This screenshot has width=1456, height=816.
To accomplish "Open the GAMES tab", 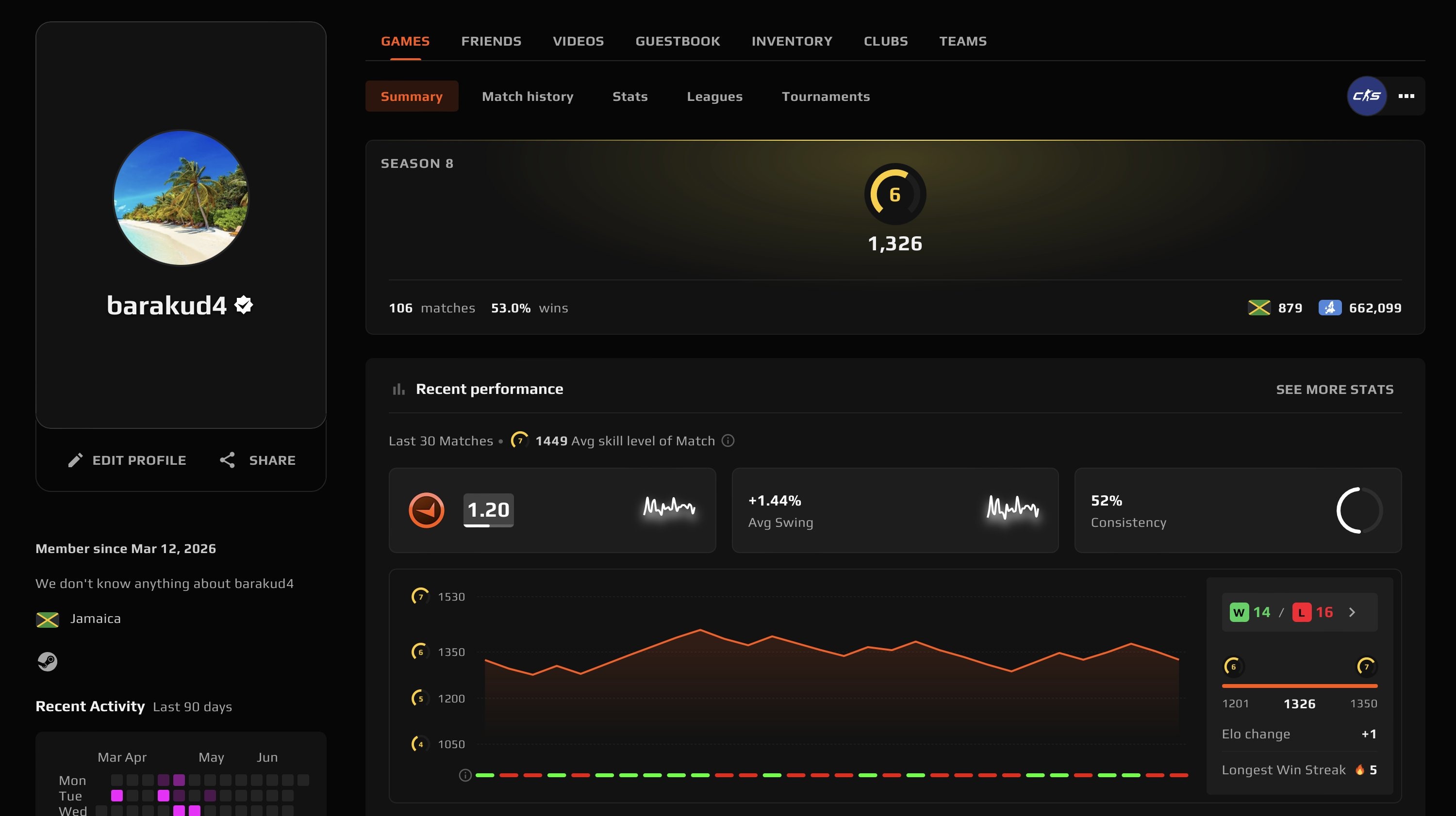I will click(405, 41).
